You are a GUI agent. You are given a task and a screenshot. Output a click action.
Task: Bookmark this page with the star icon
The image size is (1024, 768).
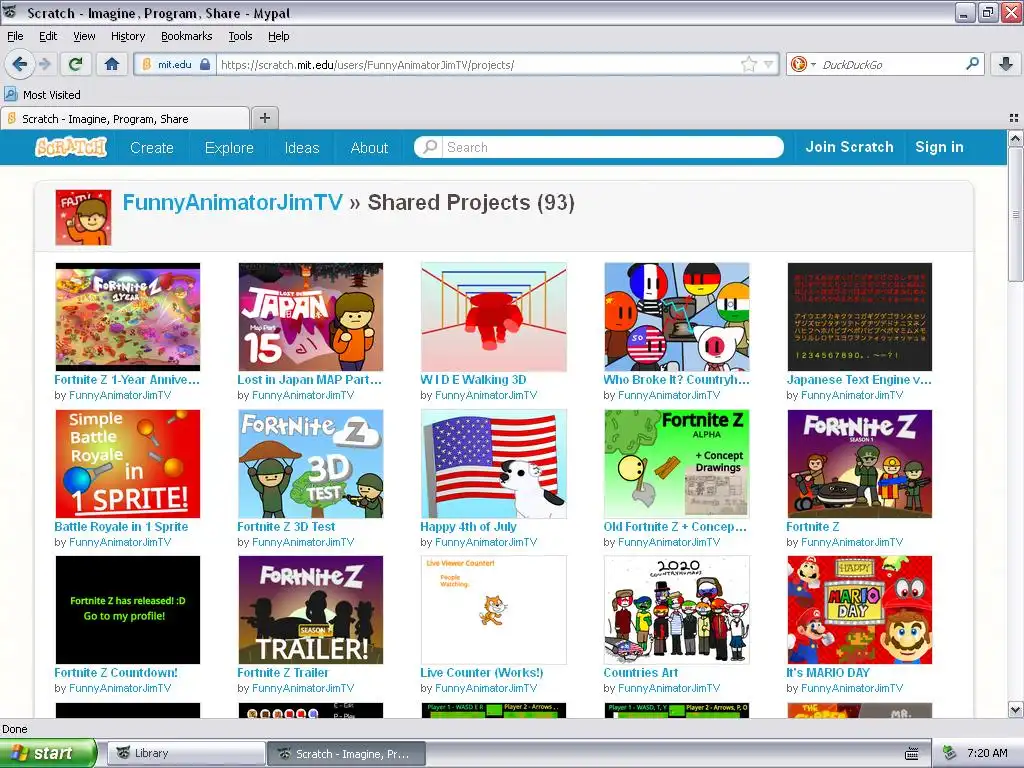tap(748, 64)
